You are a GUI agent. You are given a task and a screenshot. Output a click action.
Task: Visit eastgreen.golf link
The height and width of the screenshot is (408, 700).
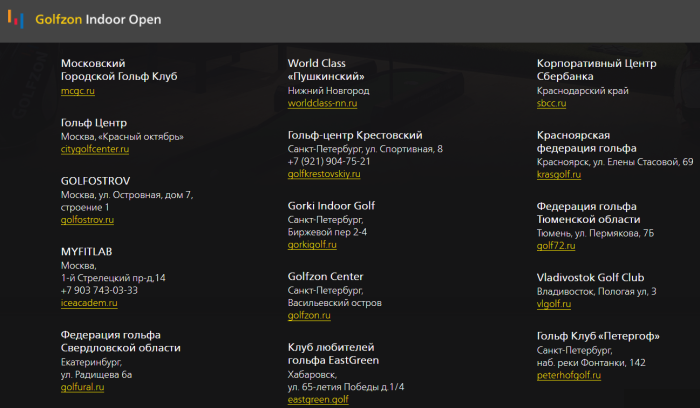(318, 400)
